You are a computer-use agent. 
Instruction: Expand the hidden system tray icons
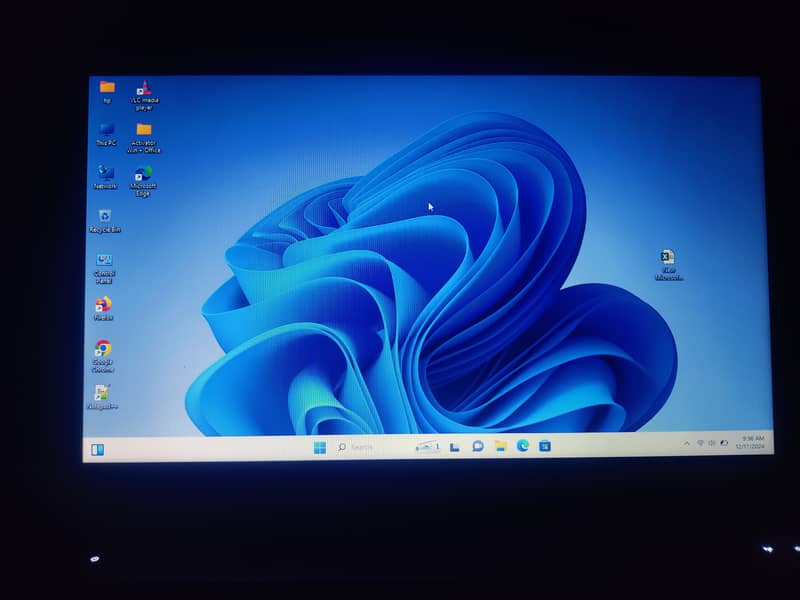click(687, 443)
